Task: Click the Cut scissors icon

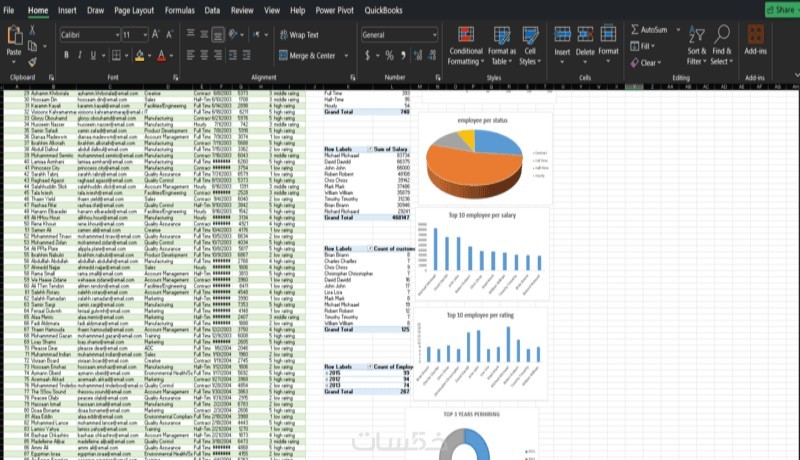Action: click(x=32, y=30)
